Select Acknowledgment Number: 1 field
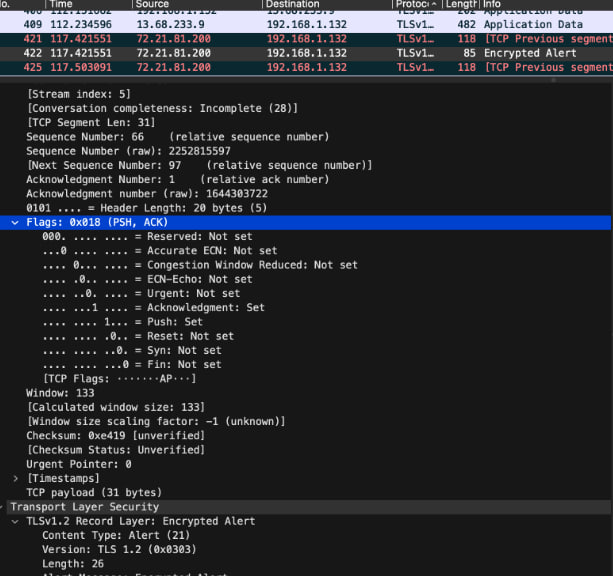The height and width of the screenshot is (576, 613). pyautogui.click(x=178, y=179)
